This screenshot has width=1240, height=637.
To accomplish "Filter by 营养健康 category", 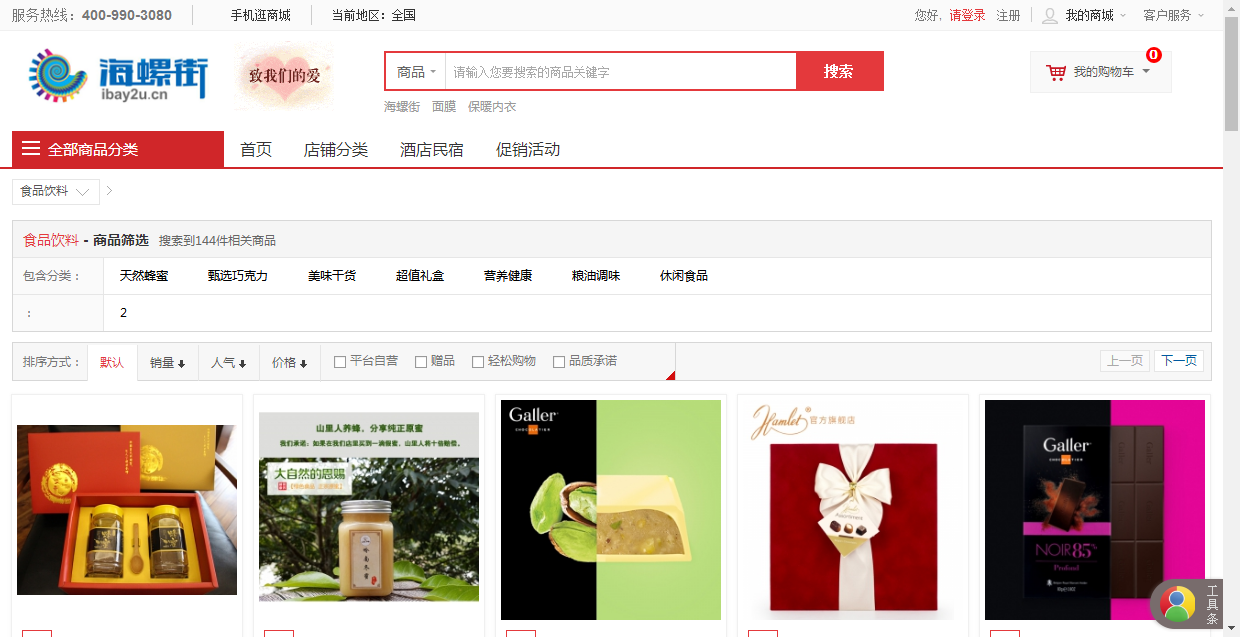I will coord(508,275).
